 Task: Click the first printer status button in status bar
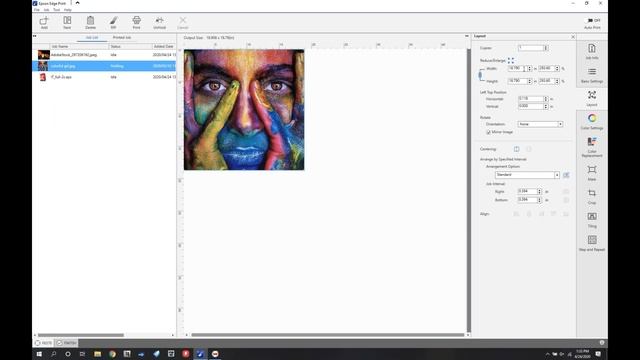click(x=44, y=343)
